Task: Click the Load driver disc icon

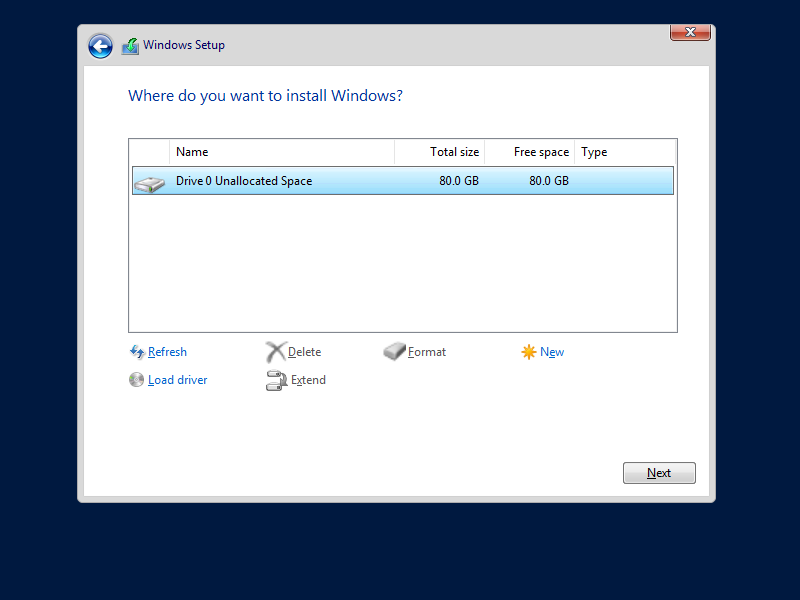Action: 136,380
